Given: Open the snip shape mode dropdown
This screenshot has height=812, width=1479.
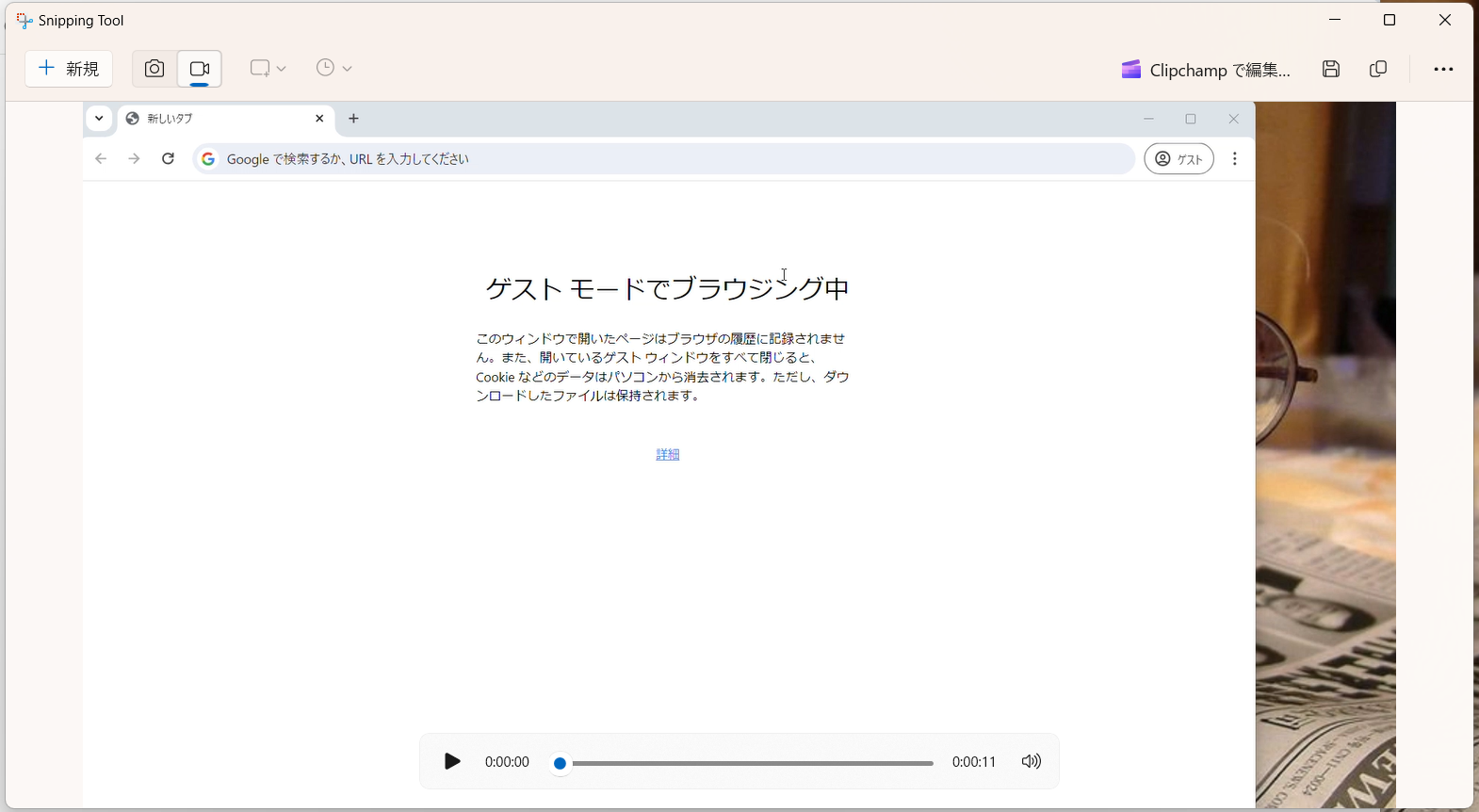Looking at the screenshot, I should coord(268,69).
